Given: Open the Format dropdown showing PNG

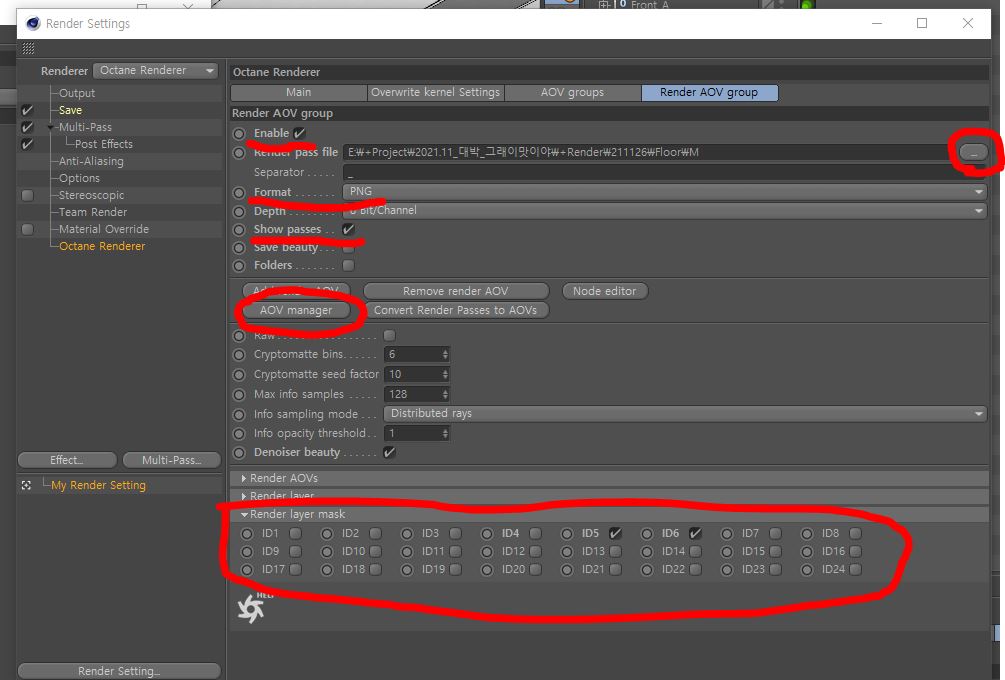Looking at the screenshot, I should (665, 192).
